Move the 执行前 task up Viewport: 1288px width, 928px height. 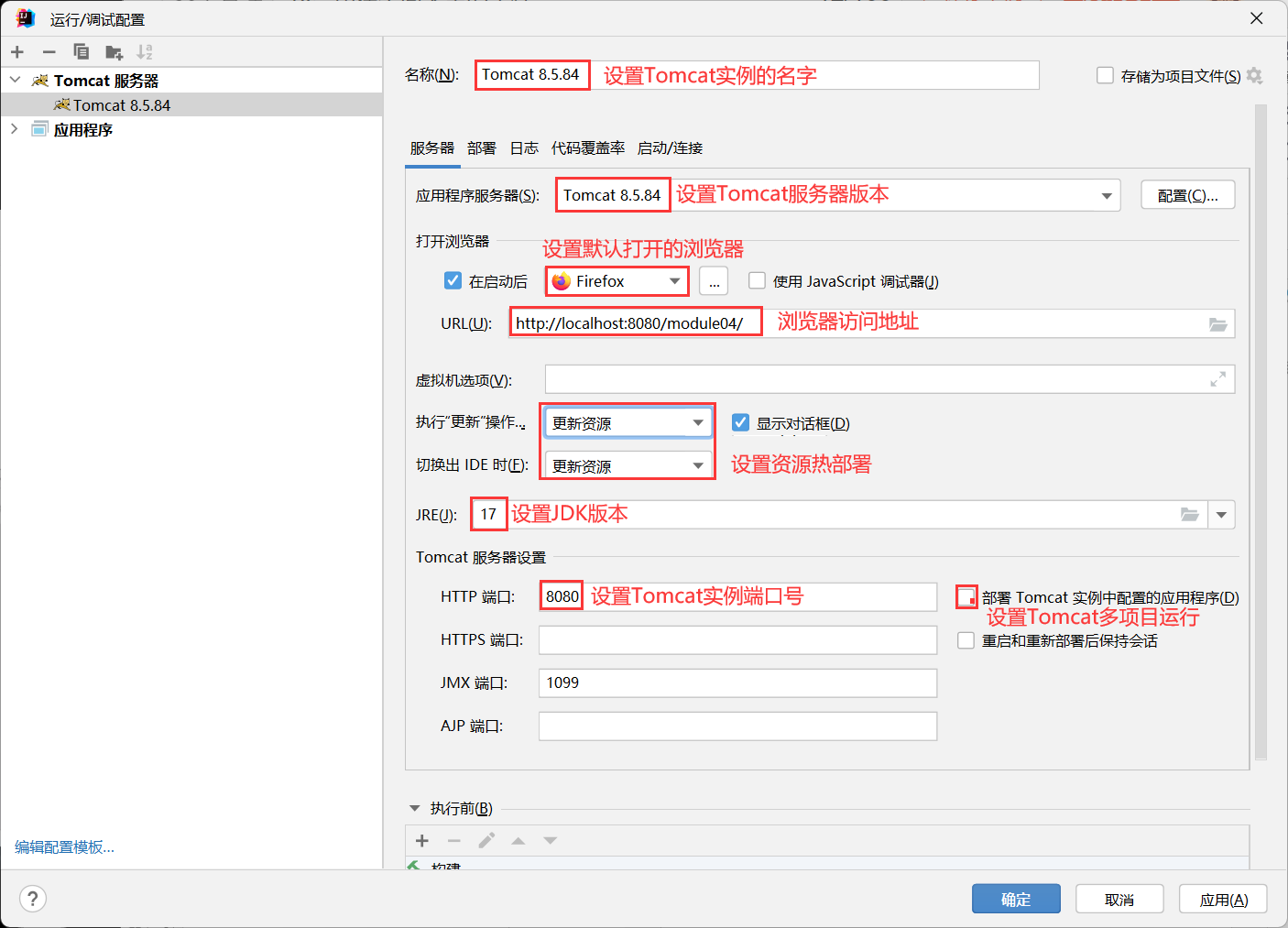pyautogui.click(x=518, y=841)
